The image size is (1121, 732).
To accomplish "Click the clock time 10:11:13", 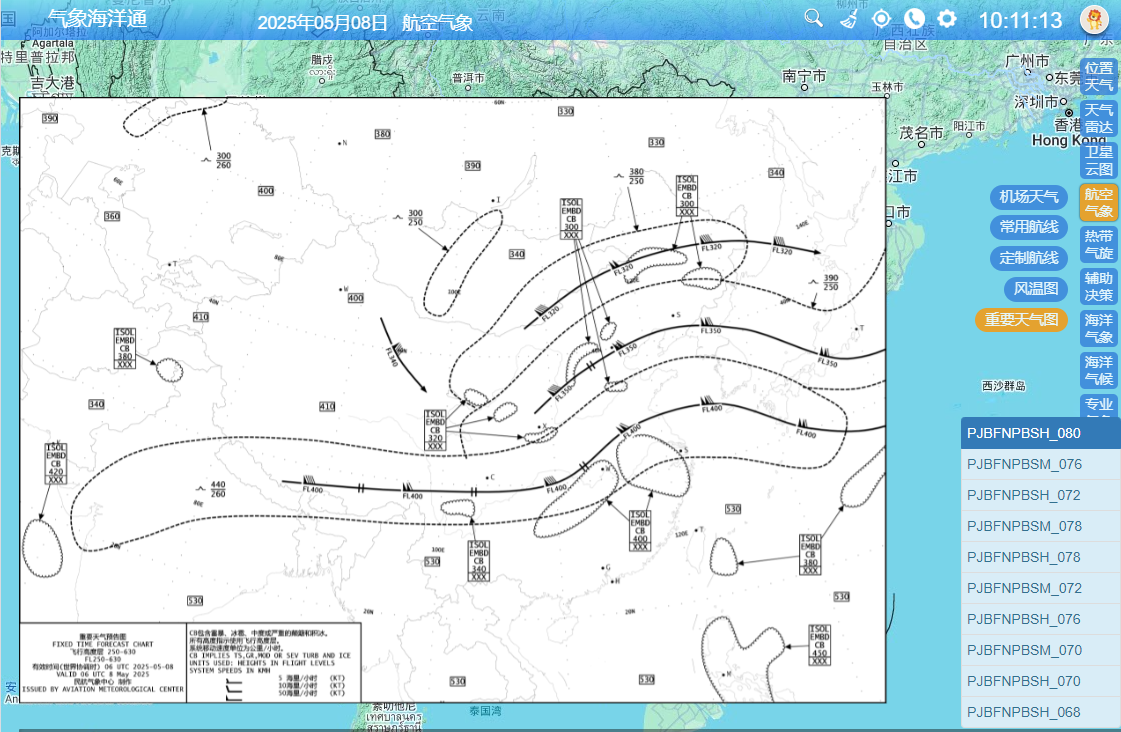I will tap(1020, 21).
